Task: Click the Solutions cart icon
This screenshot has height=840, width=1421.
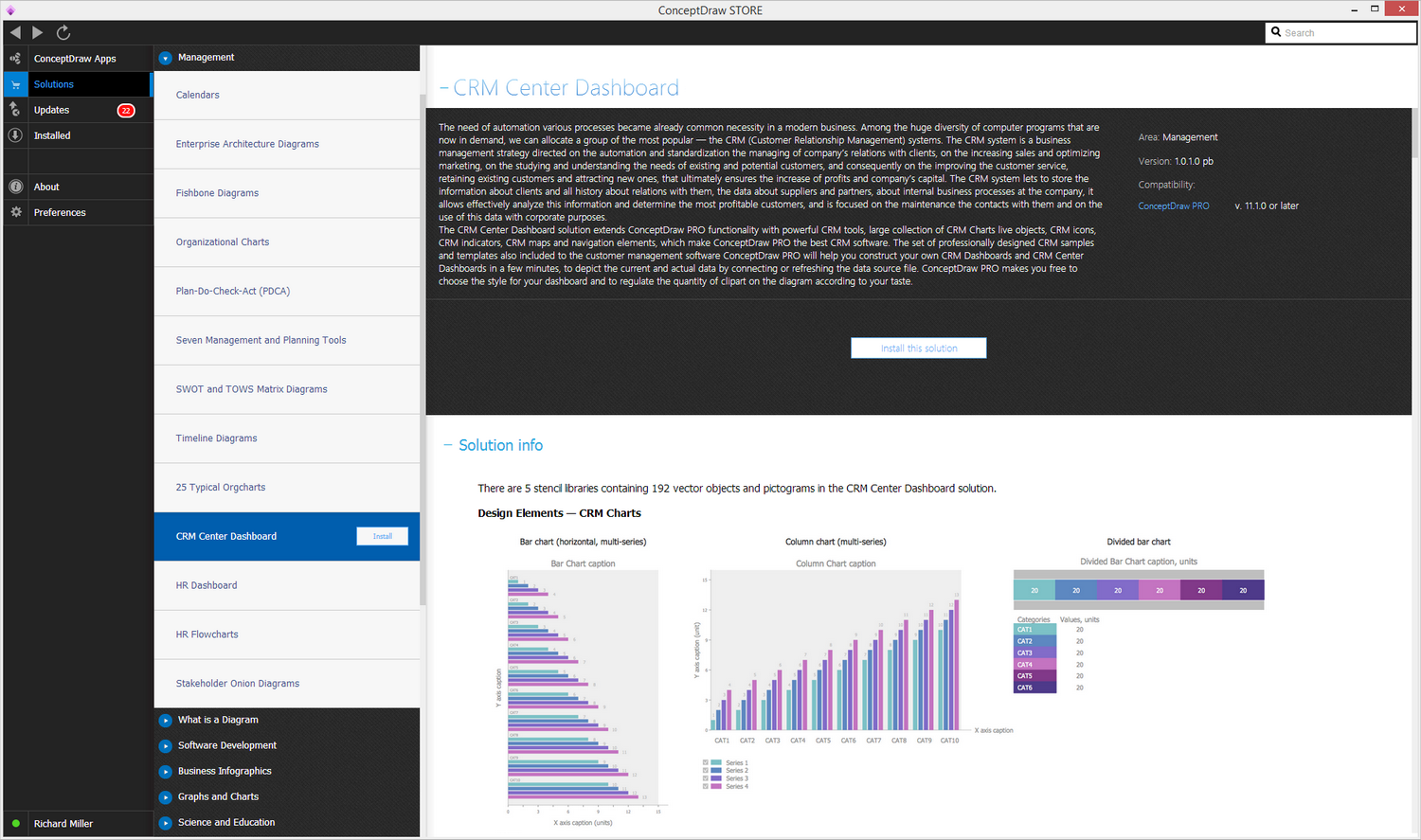Action: tap(15, 84)
